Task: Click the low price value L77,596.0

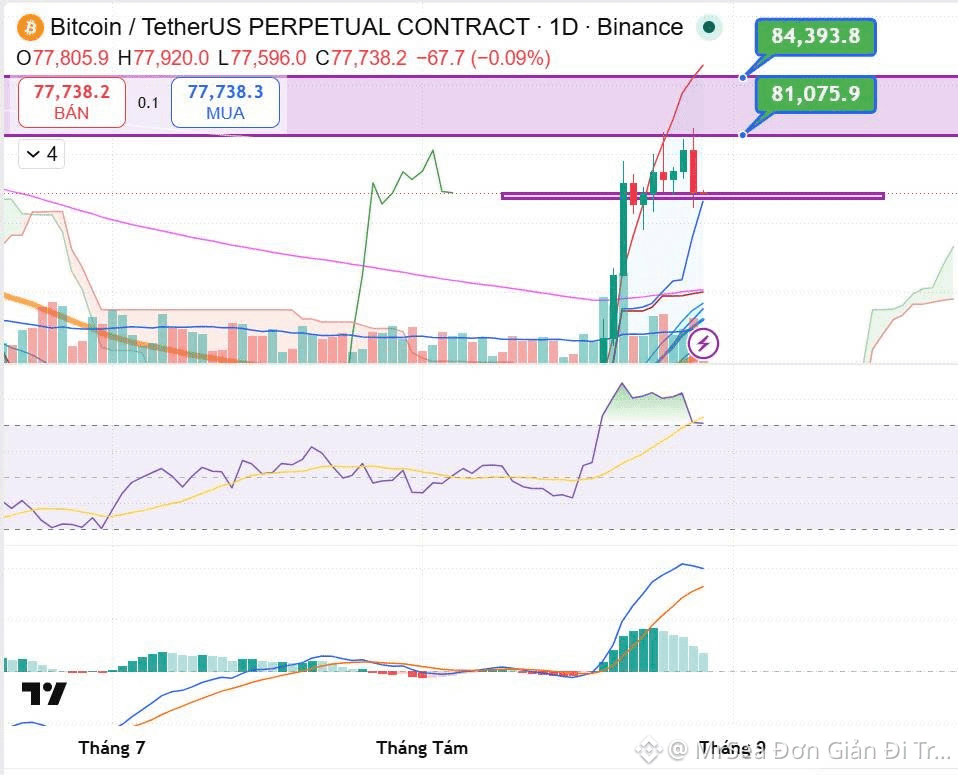Action: click(261, 58)
